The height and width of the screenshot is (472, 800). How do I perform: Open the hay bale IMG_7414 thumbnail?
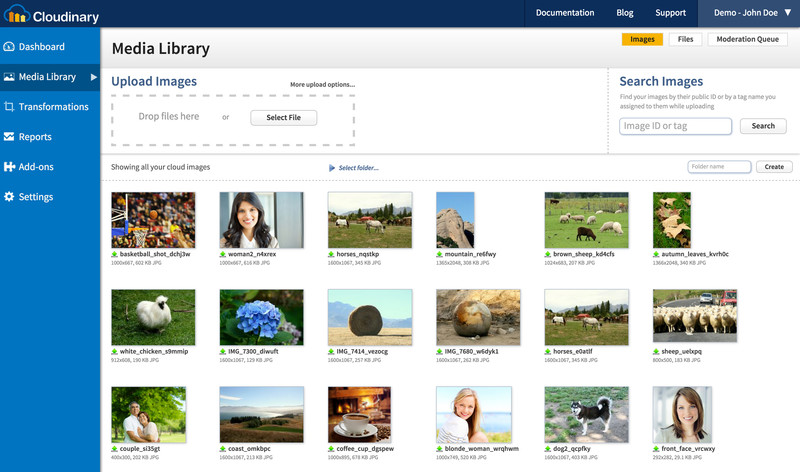point(370,317)
